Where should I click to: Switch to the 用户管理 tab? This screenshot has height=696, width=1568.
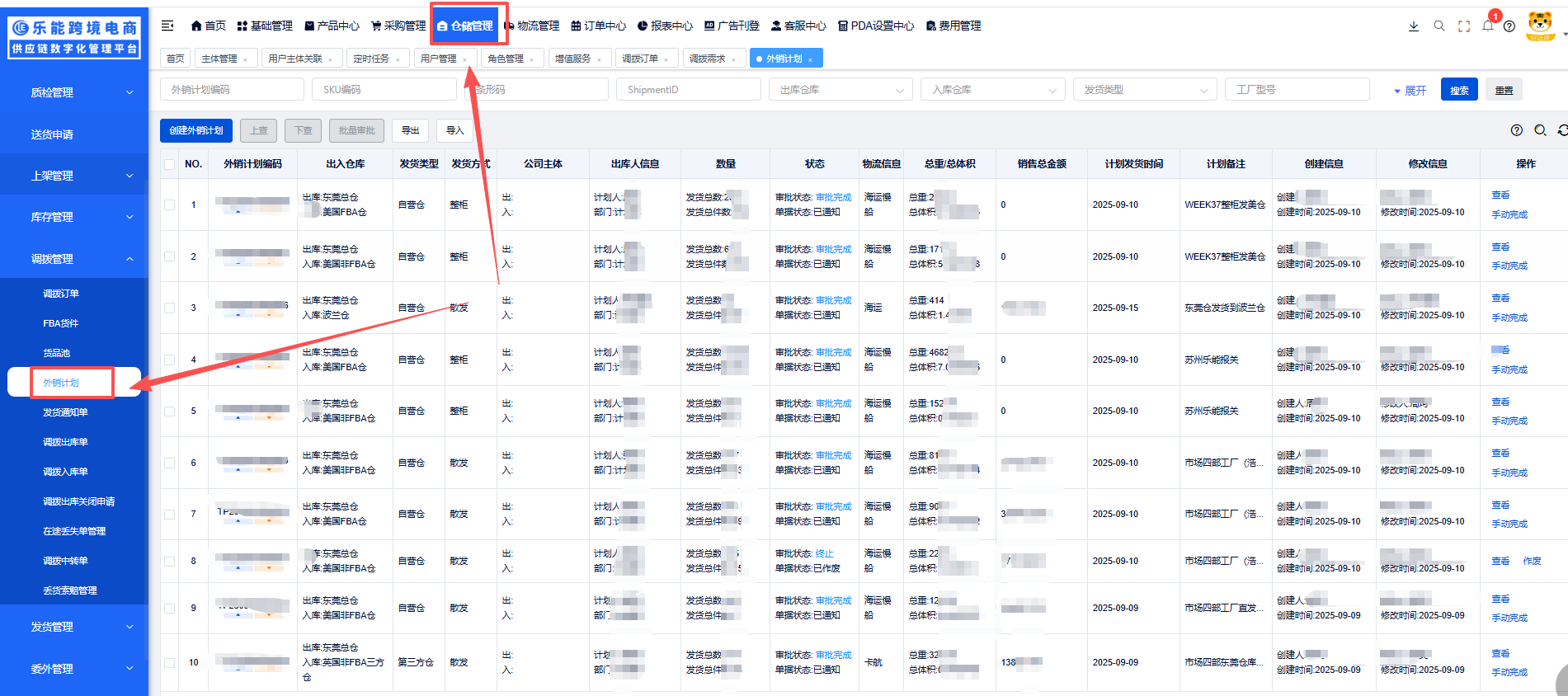point(438,59)
